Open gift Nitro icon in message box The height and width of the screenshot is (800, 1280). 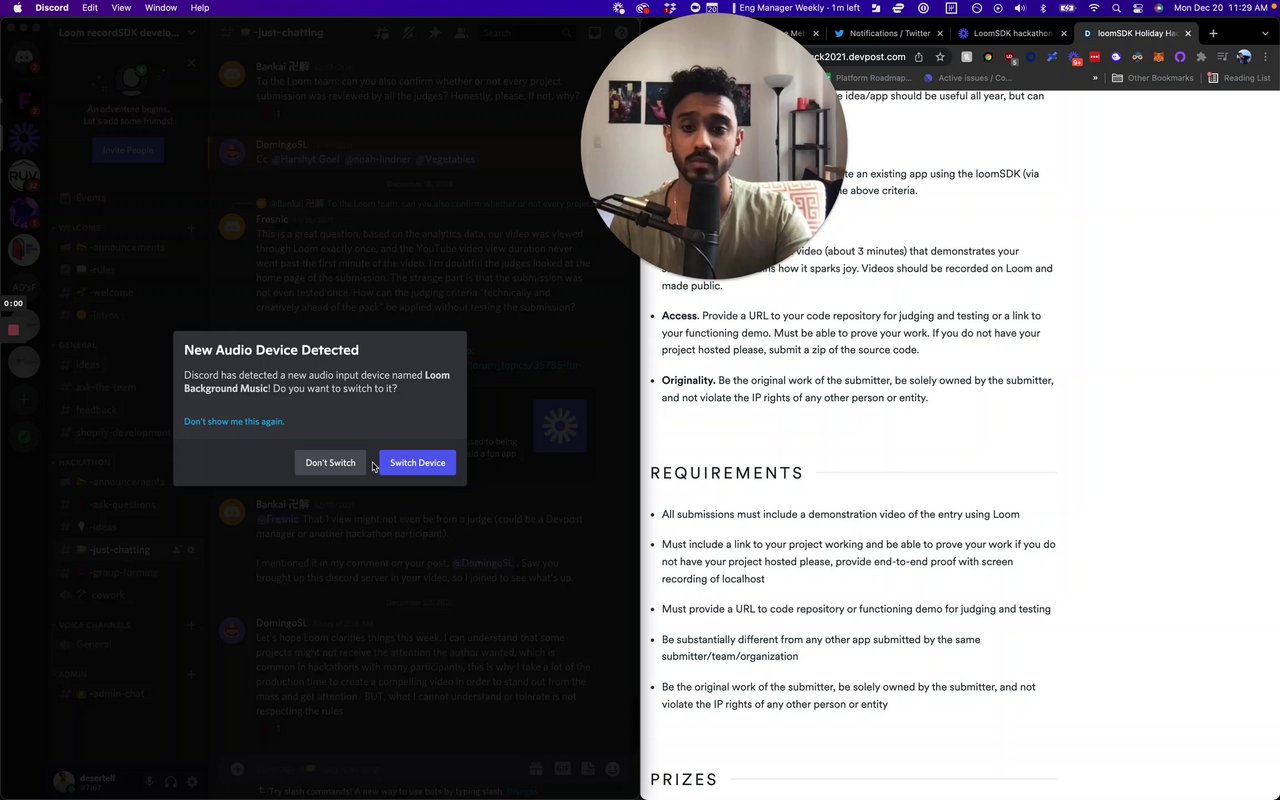click(536, 769)
